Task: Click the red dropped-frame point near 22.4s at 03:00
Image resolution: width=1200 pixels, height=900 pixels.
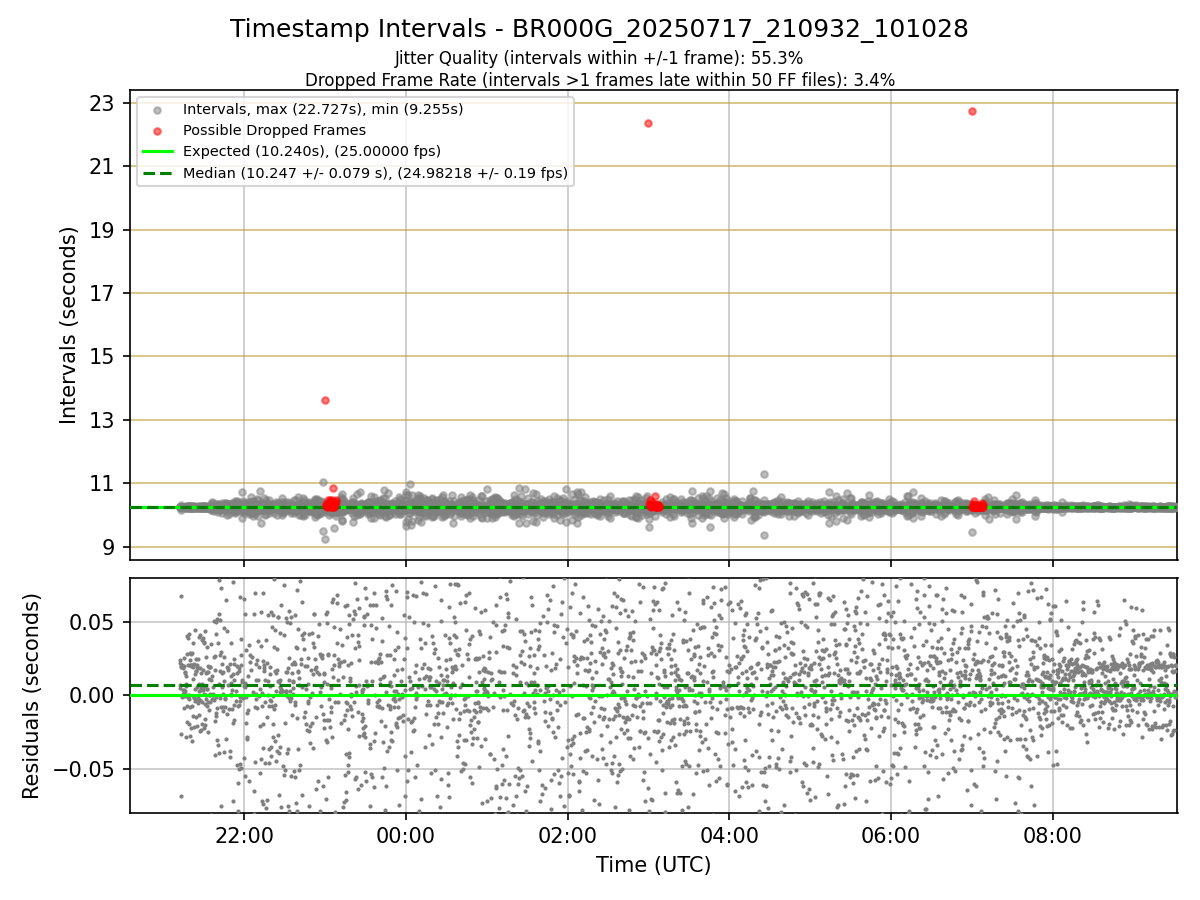Action: click(648, 123)
